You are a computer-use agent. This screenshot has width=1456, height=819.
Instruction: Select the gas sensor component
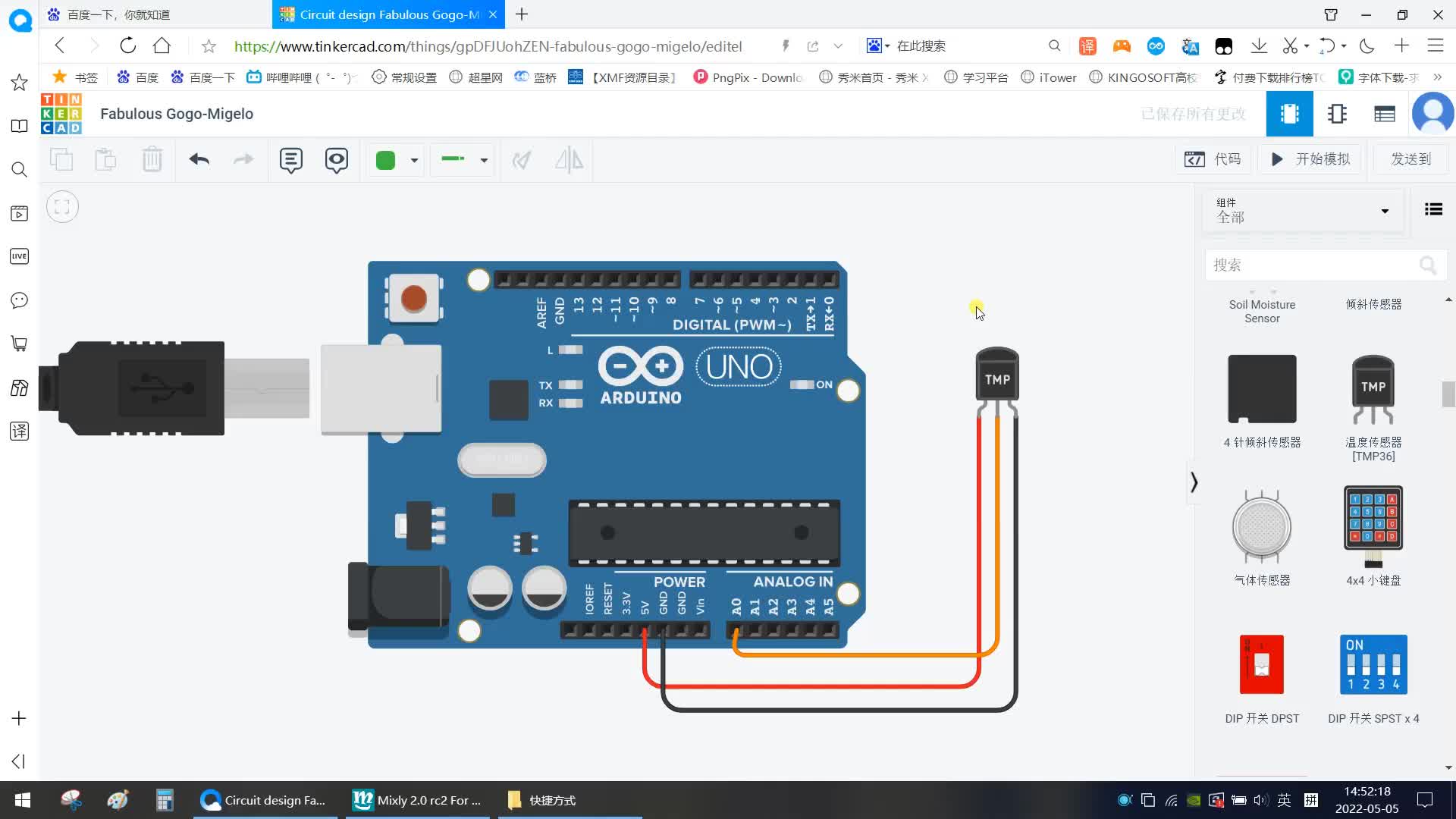click(1262, 537)
